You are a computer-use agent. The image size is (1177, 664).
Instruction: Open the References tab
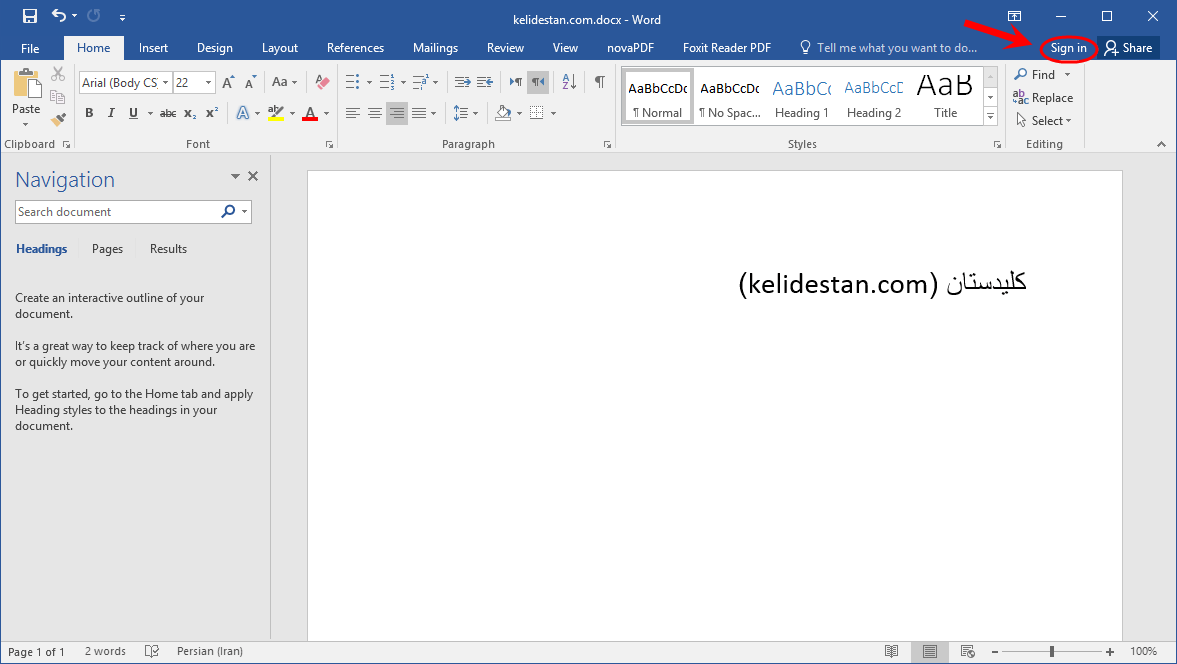pyautogui.click(x=355, y=48)
